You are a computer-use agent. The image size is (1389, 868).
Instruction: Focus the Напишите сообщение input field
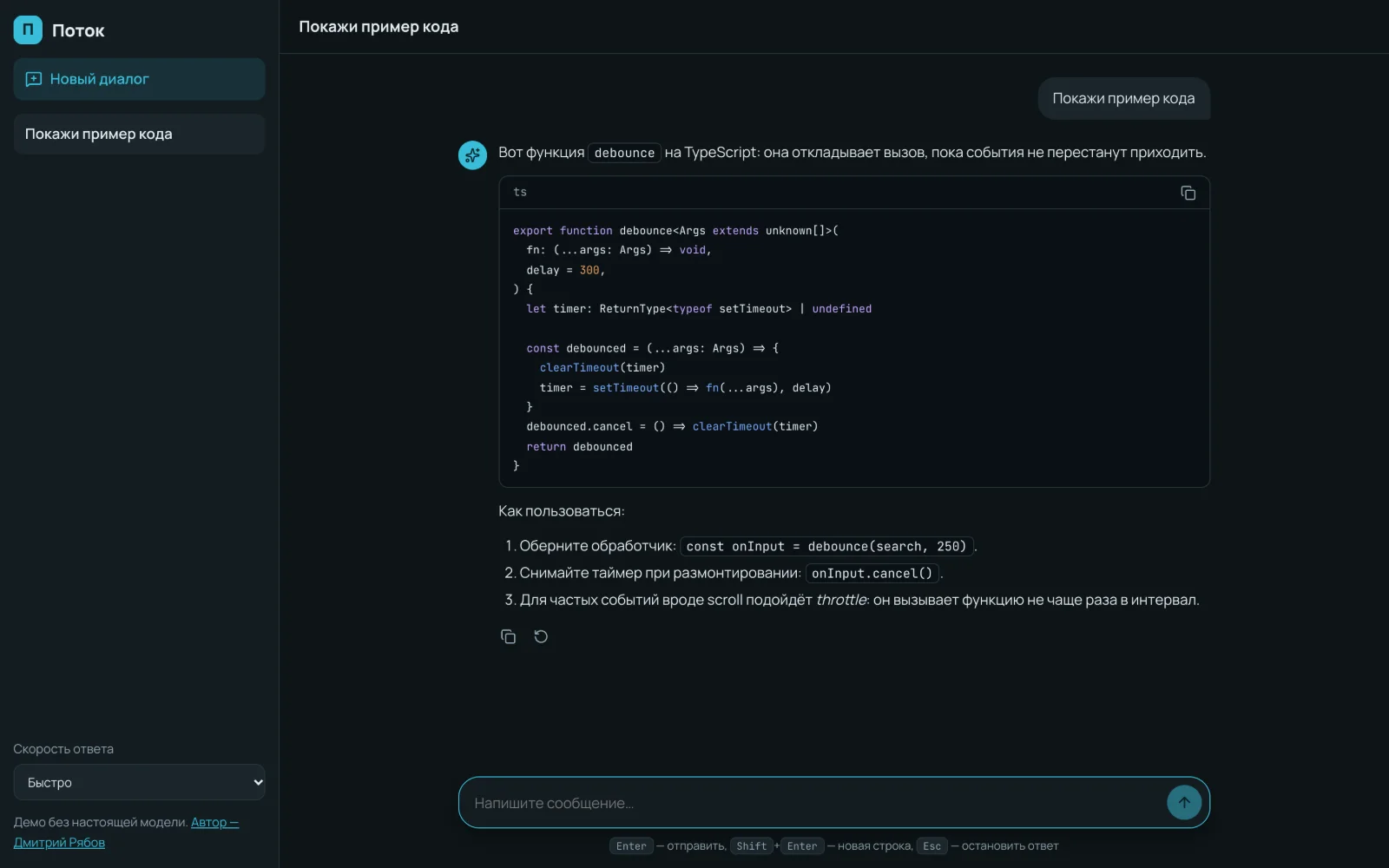pos(816,803)
